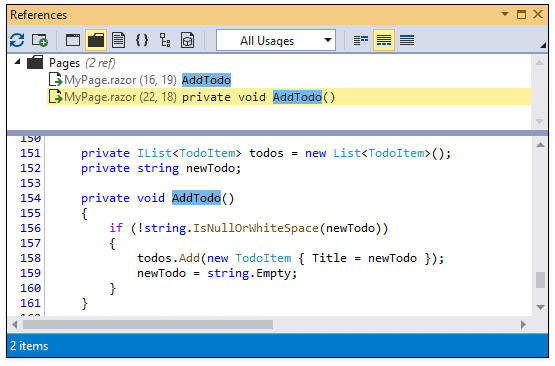Select the compact lines layout icon
The image size is (555, 366).
[x=361, y=40]
